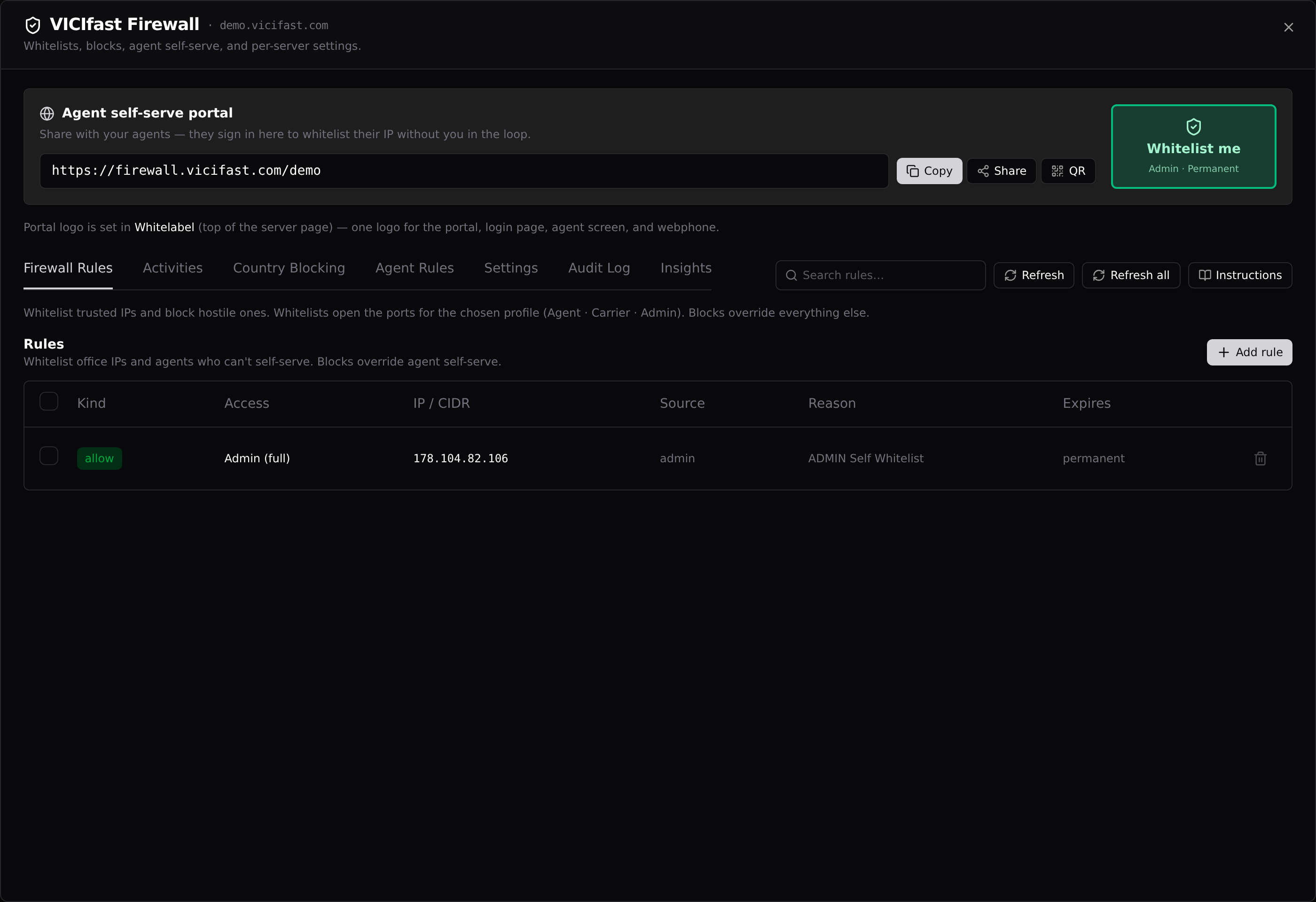Screen dimensions: 1316x902
Task: Click the VICIfast Firewall shield logo icon
Action: 33,25
